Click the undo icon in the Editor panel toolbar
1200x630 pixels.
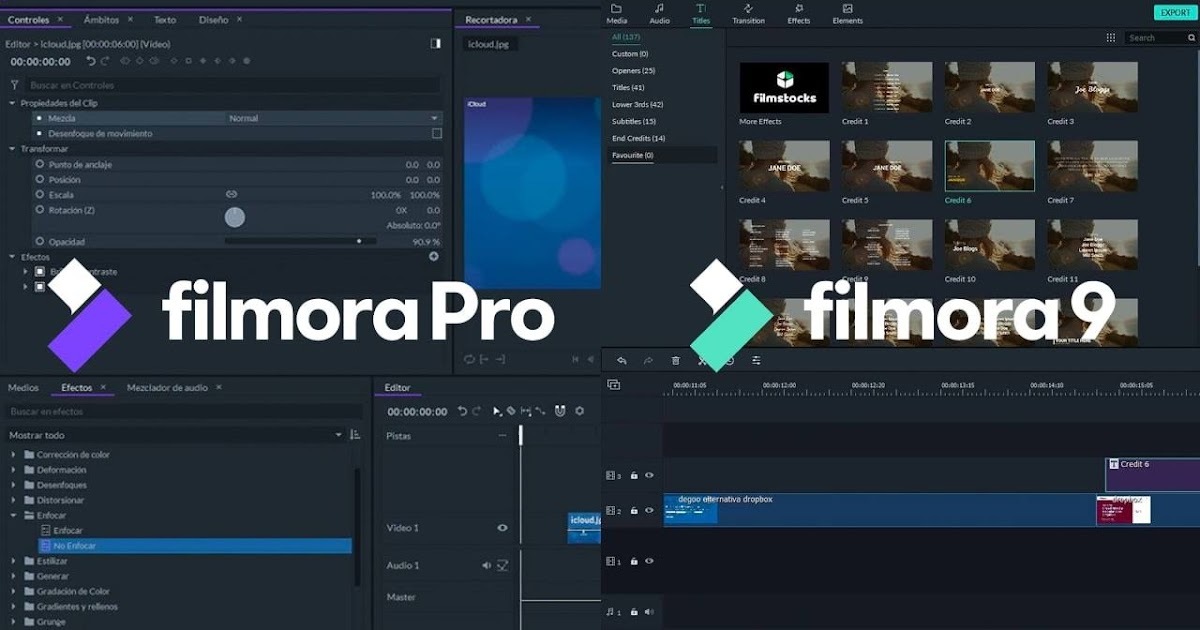(x=462, y=411)
